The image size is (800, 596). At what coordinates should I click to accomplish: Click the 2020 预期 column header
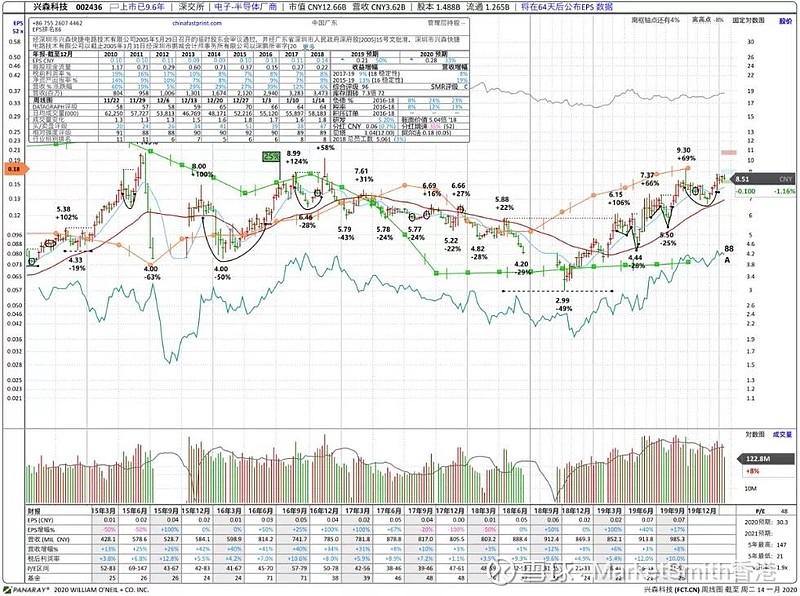(x=434, y=54)
